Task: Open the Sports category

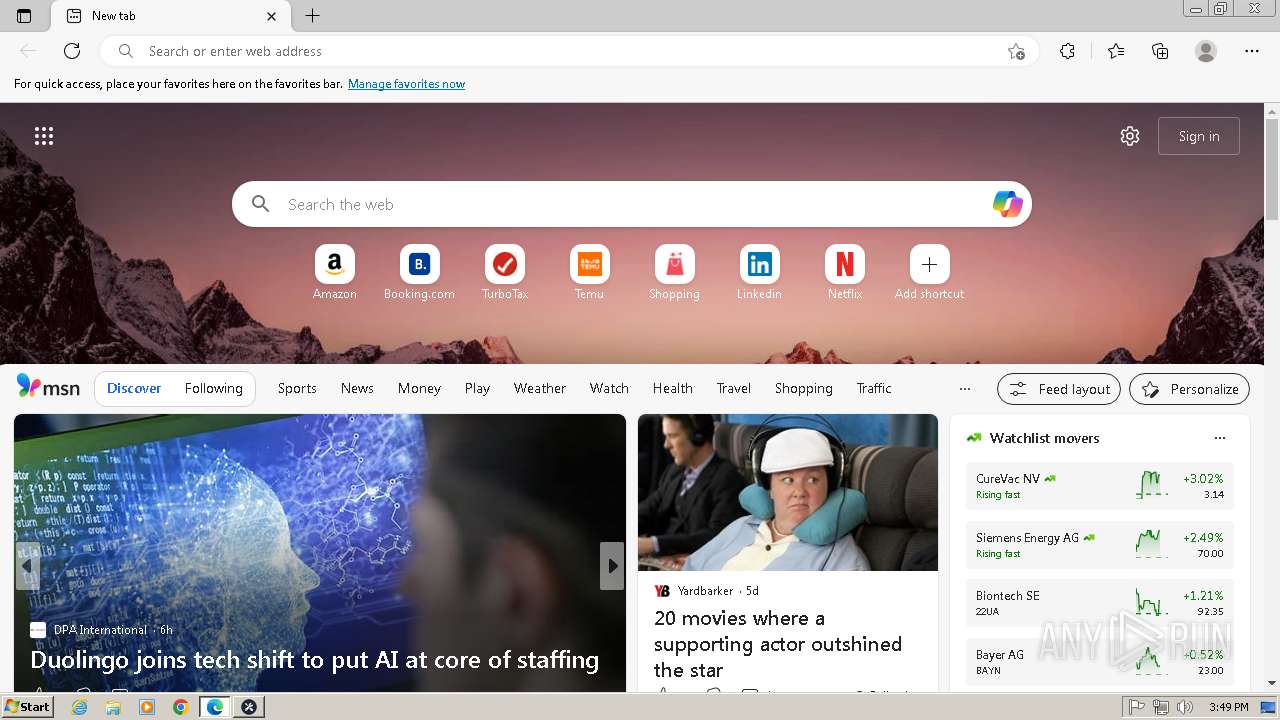Action: point(297,388)
